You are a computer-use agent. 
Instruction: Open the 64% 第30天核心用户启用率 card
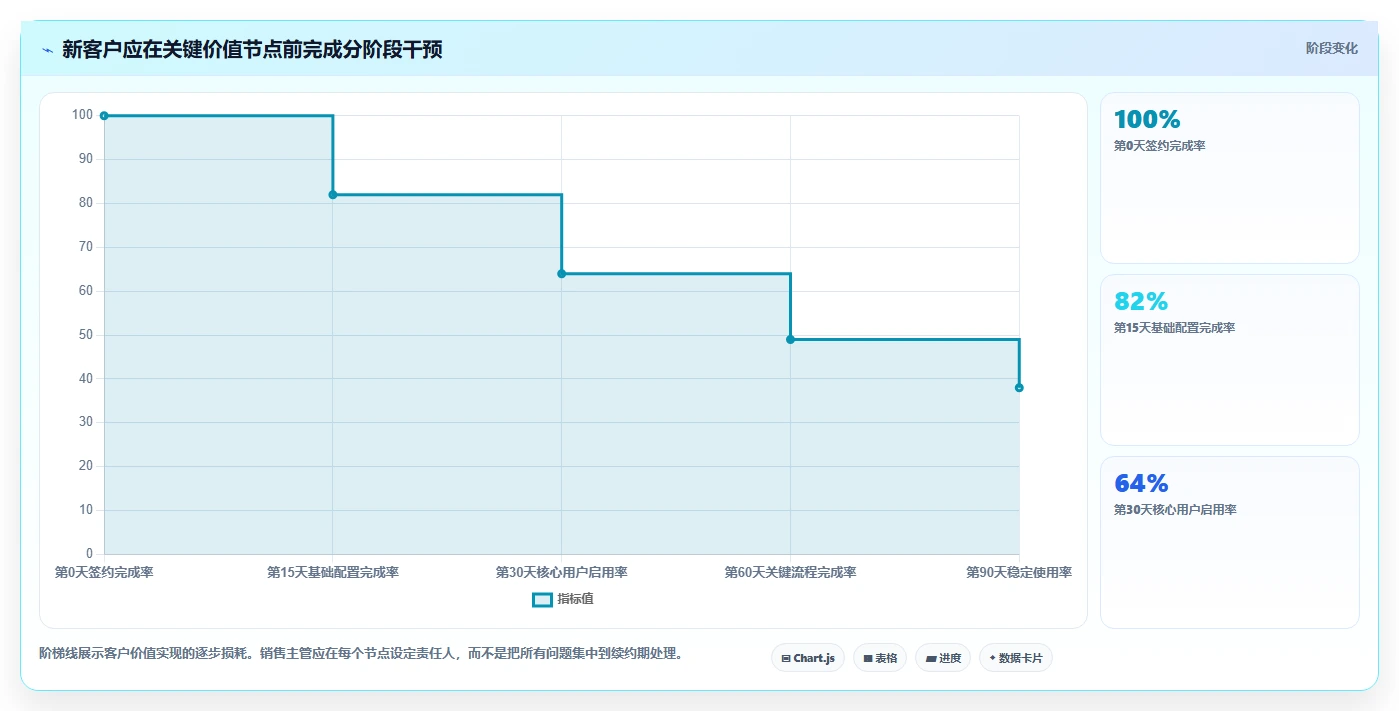point(1230,542)
